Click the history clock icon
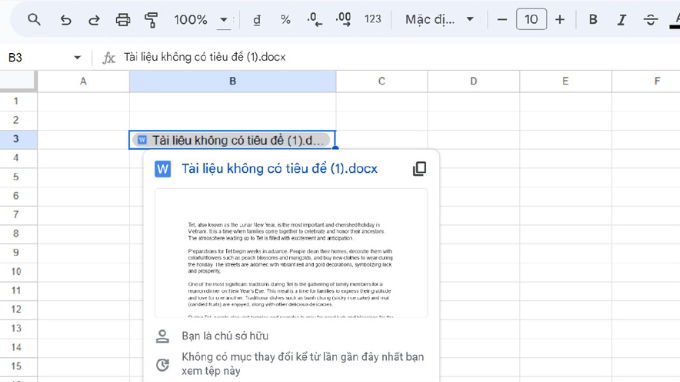The image size is (680, 382). coord(163,365)
